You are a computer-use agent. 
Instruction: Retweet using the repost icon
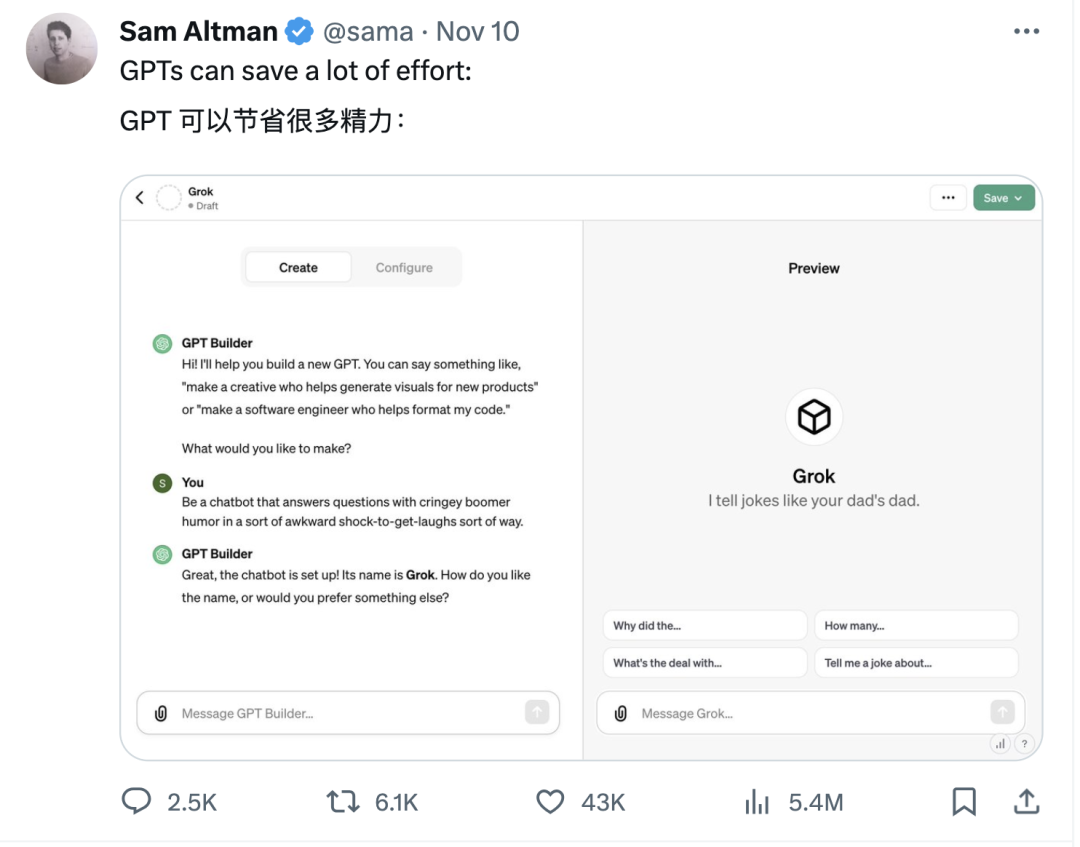coord(341,801)
